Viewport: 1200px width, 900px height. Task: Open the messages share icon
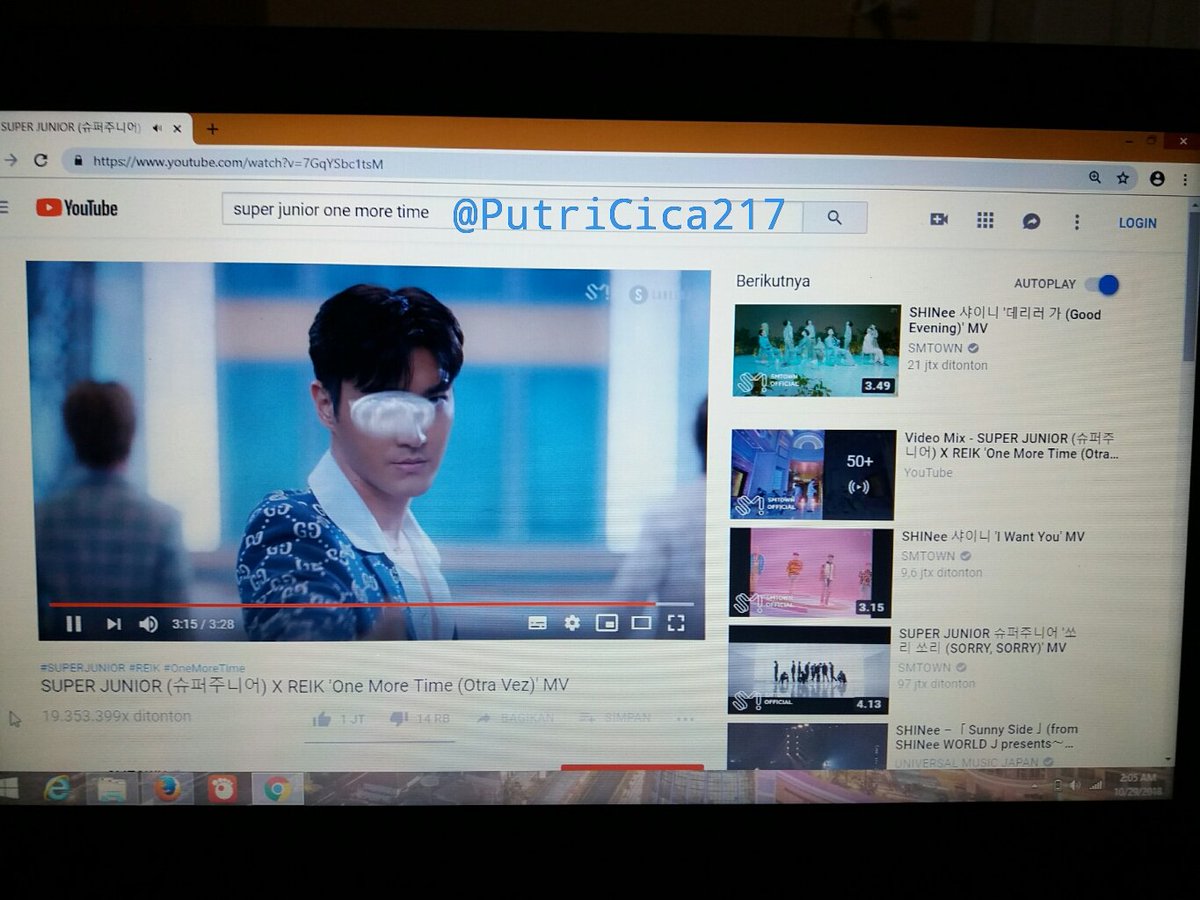[x=1031, y=221]
